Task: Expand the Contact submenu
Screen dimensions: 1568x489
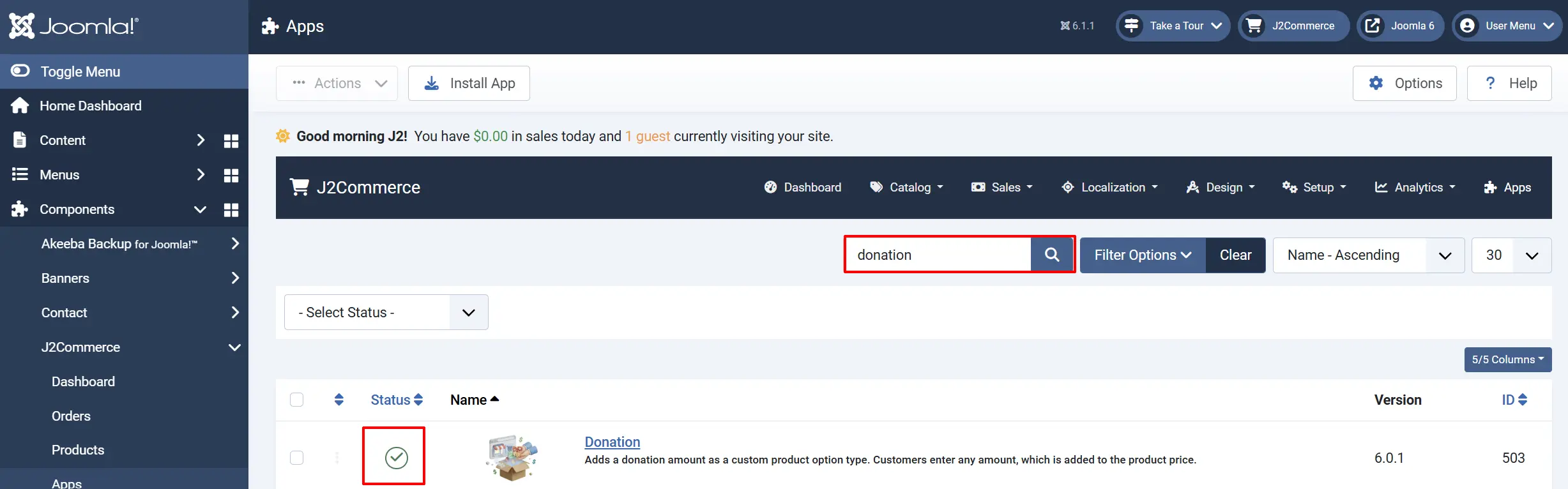Action: (x=235, y=313)
